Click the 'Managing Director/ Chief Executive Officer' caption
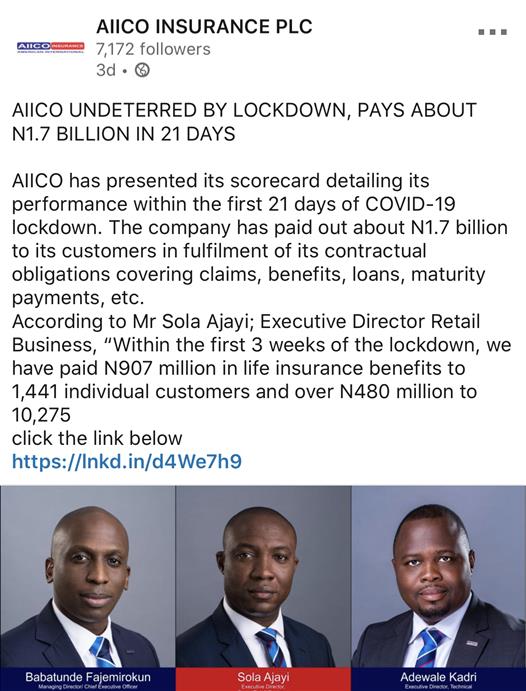 click(88, 687)
